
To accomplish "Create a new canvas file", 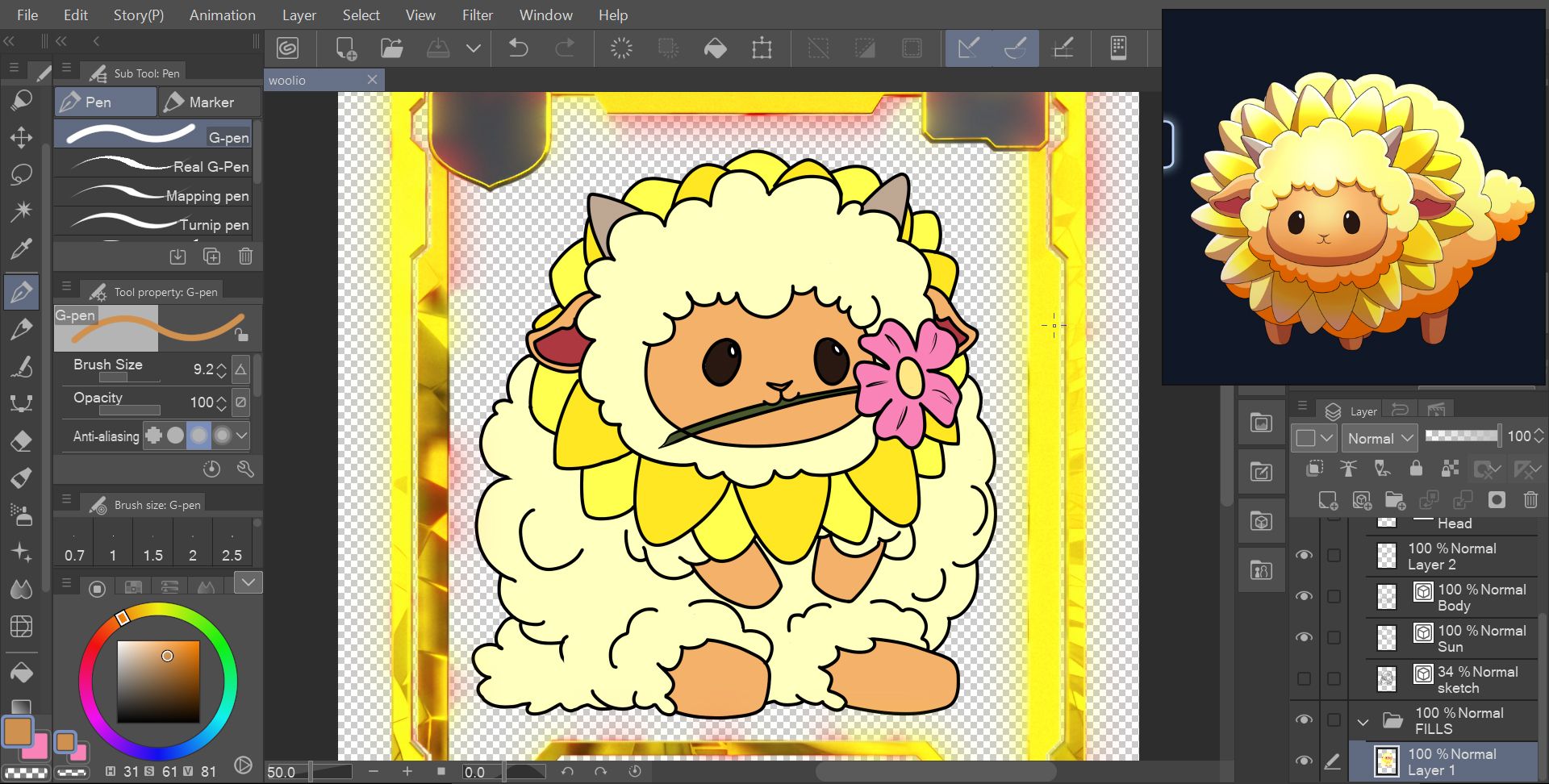I will 346,48.
